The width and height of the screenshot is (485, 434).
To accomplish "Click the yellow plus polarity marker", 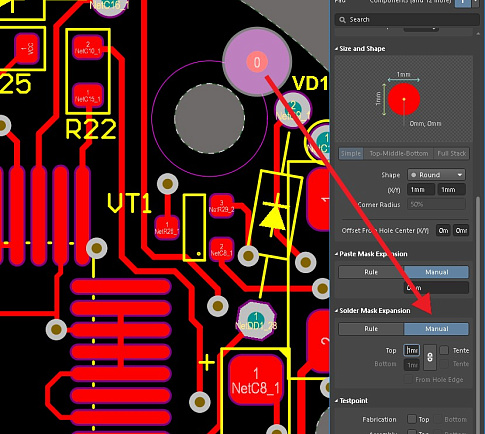I will [x=207, y=363].
